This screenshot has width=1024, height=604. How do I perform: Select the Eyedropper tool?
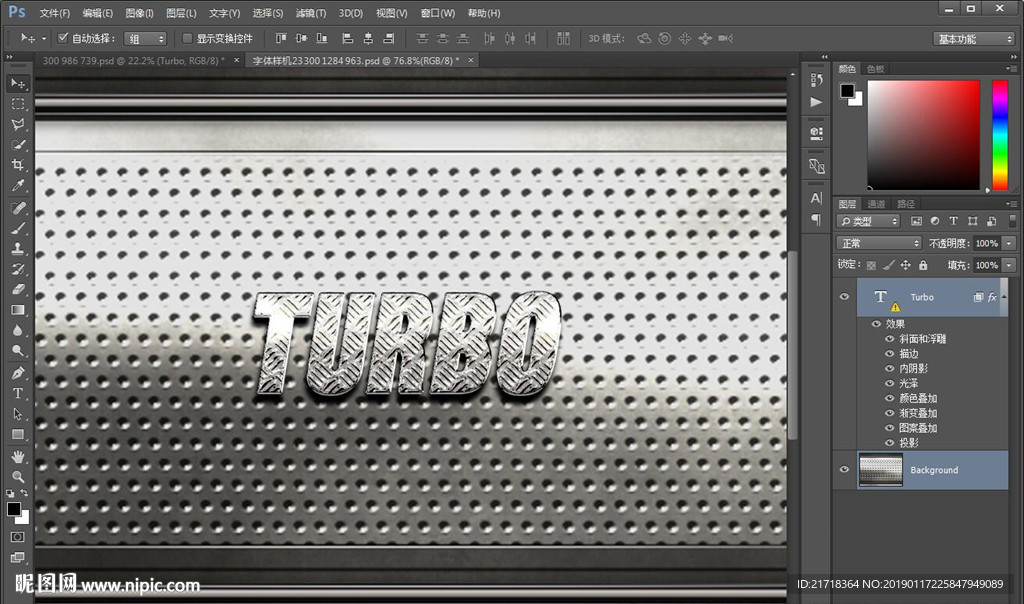click(x=18, y=186)
